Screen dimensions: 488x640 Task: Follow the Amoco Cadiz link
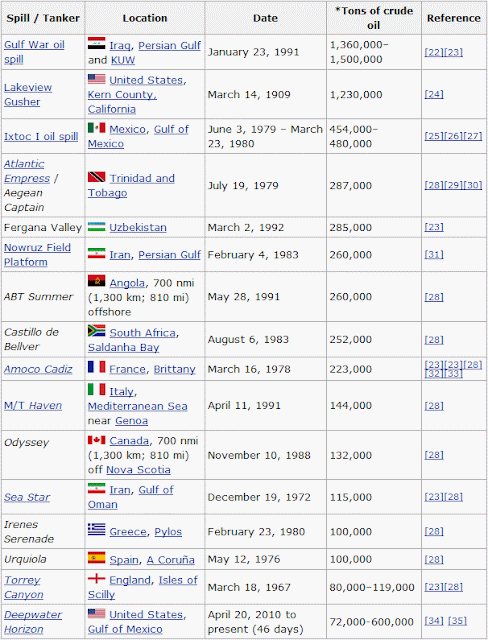coord(38,369)
